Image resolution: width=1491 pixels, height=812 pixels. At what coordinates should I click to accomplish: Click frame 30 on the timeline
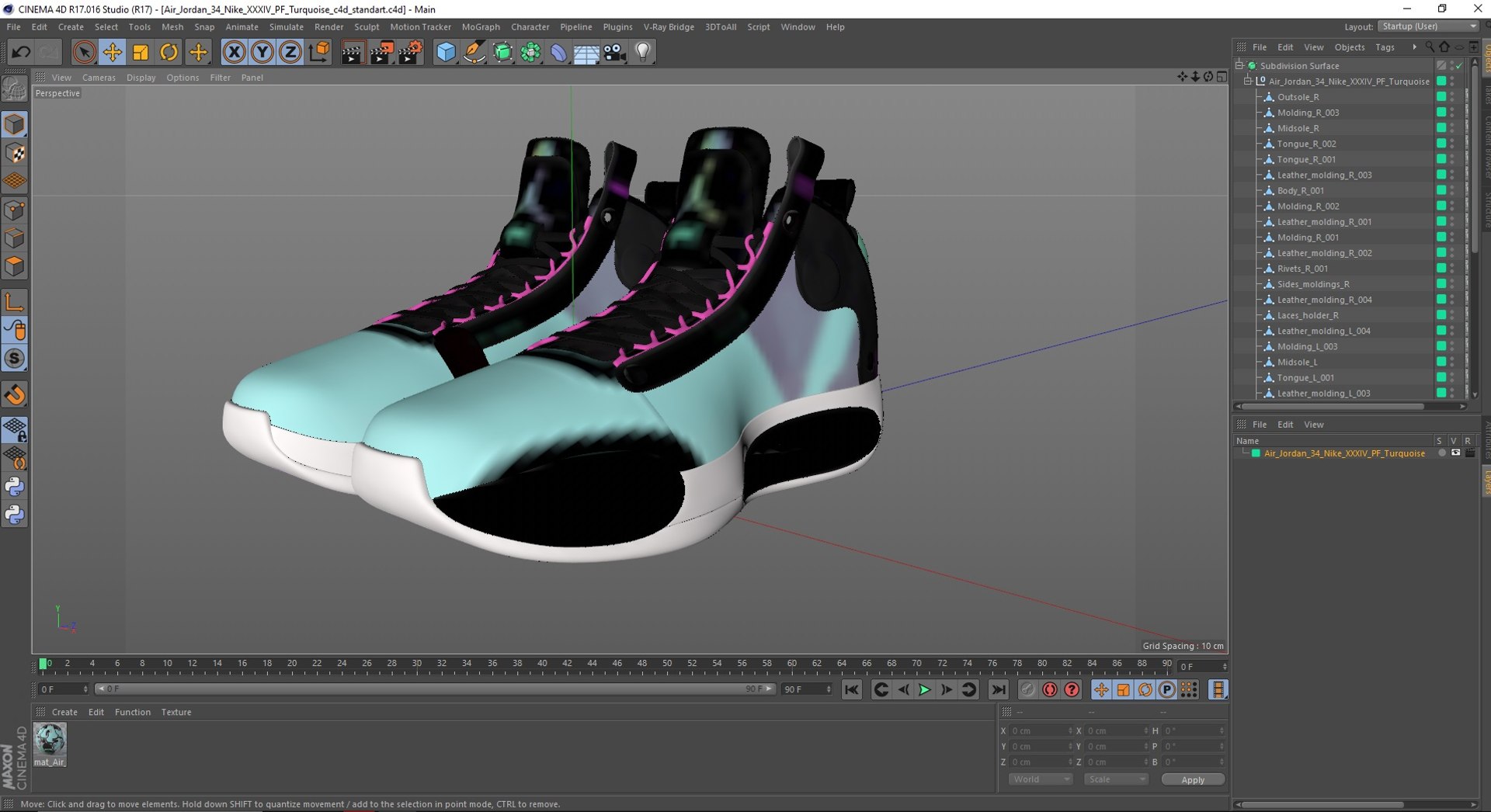(x=417, y=664)
